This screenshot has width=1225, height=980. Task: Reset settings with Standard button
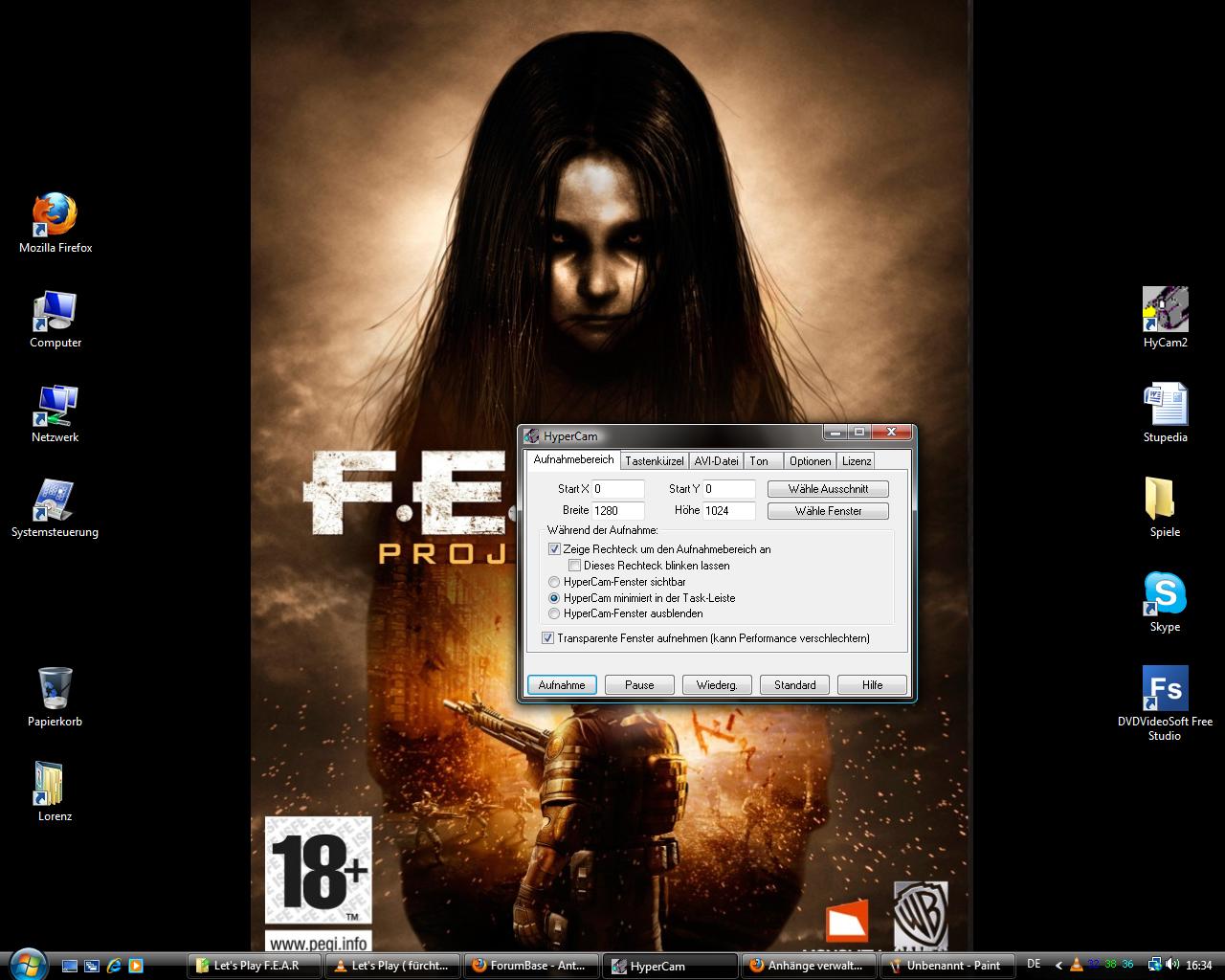click(794, 685)
